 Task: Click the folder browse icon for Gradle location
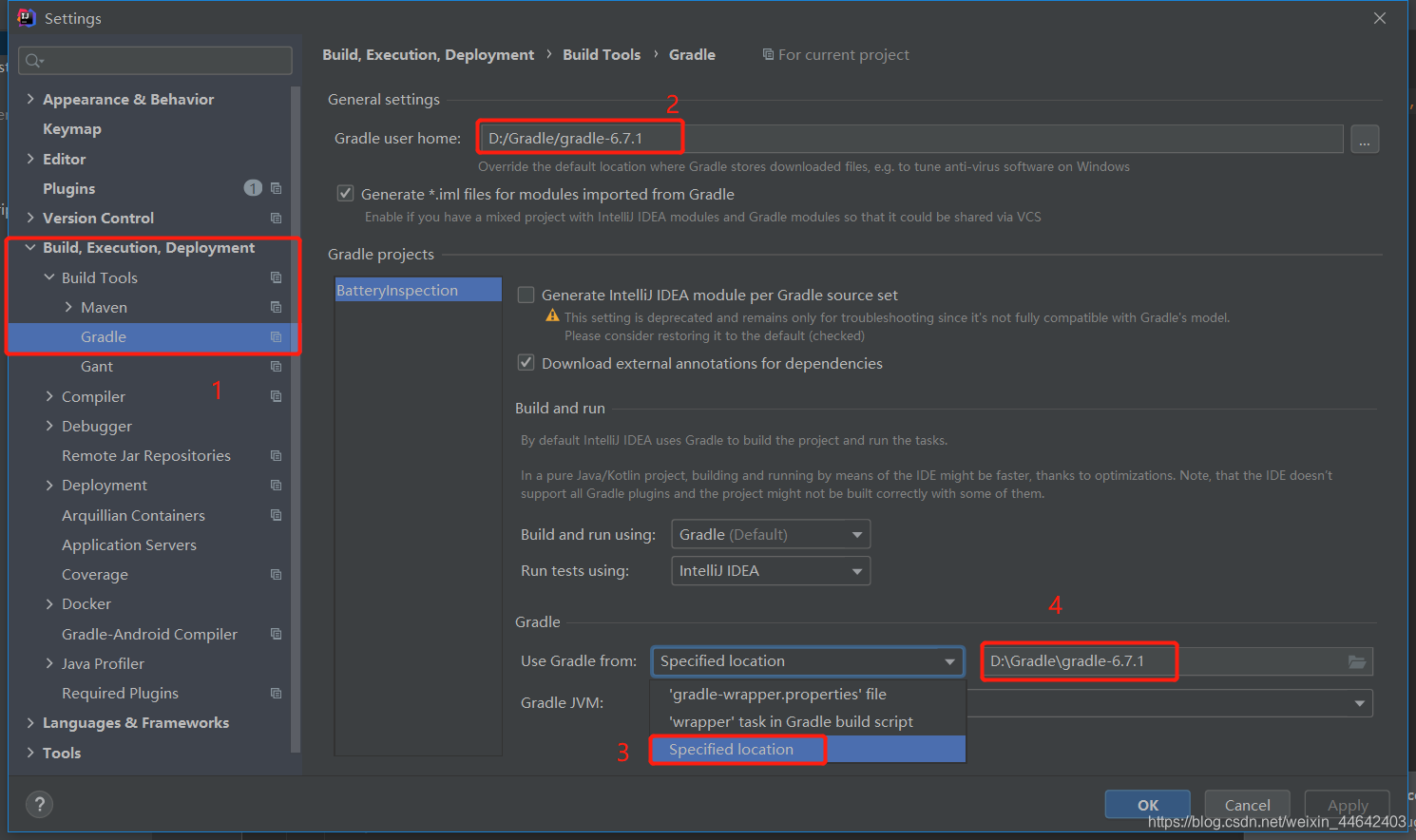click(x=1357, y=661)
